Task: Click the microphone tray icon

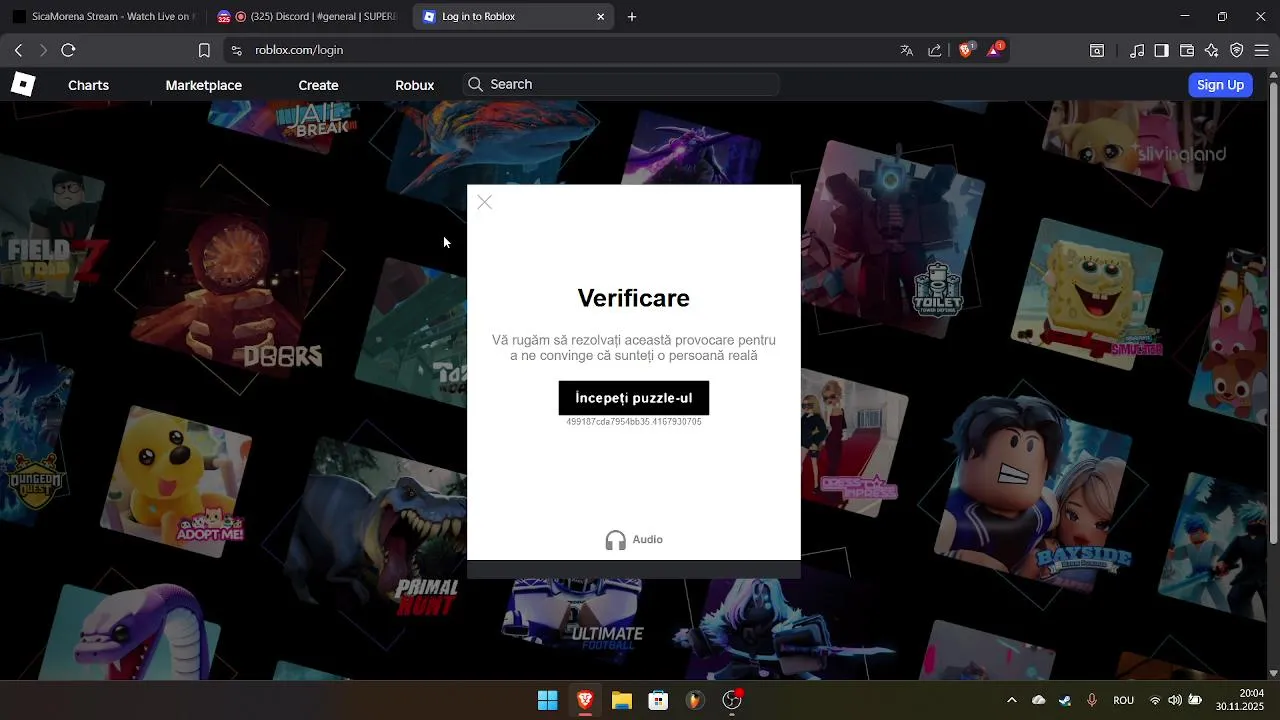Action: pyautogui.click(x=1092, y=700)
